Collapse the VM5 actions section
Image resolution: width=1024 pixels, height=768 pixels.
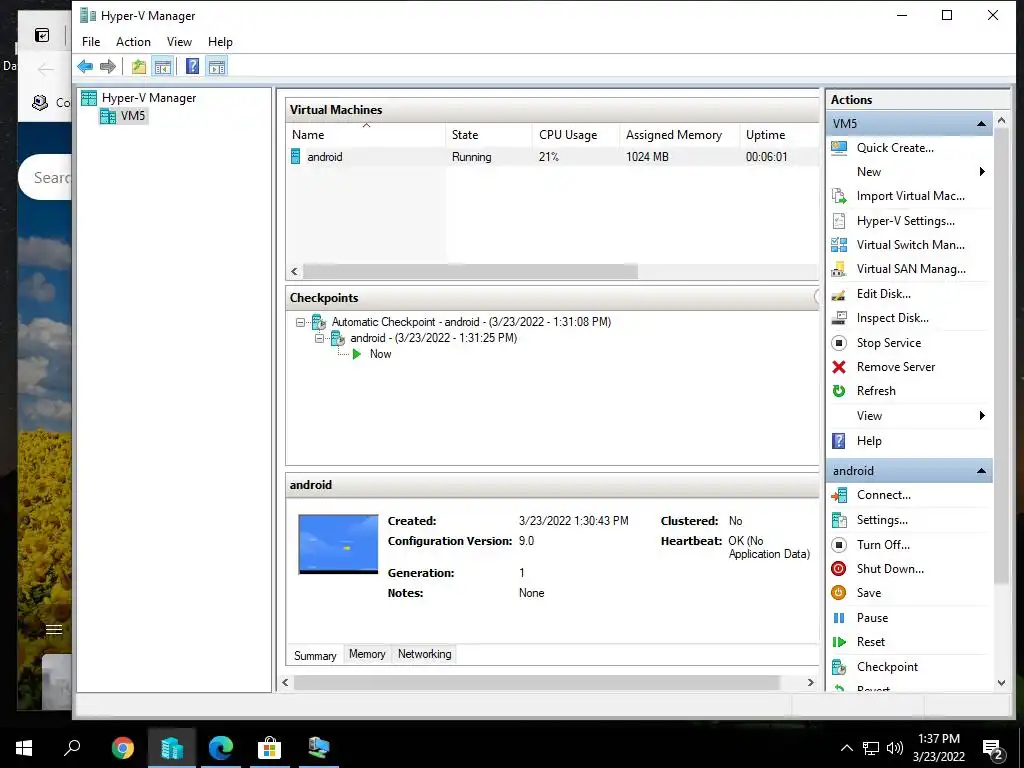981,124
